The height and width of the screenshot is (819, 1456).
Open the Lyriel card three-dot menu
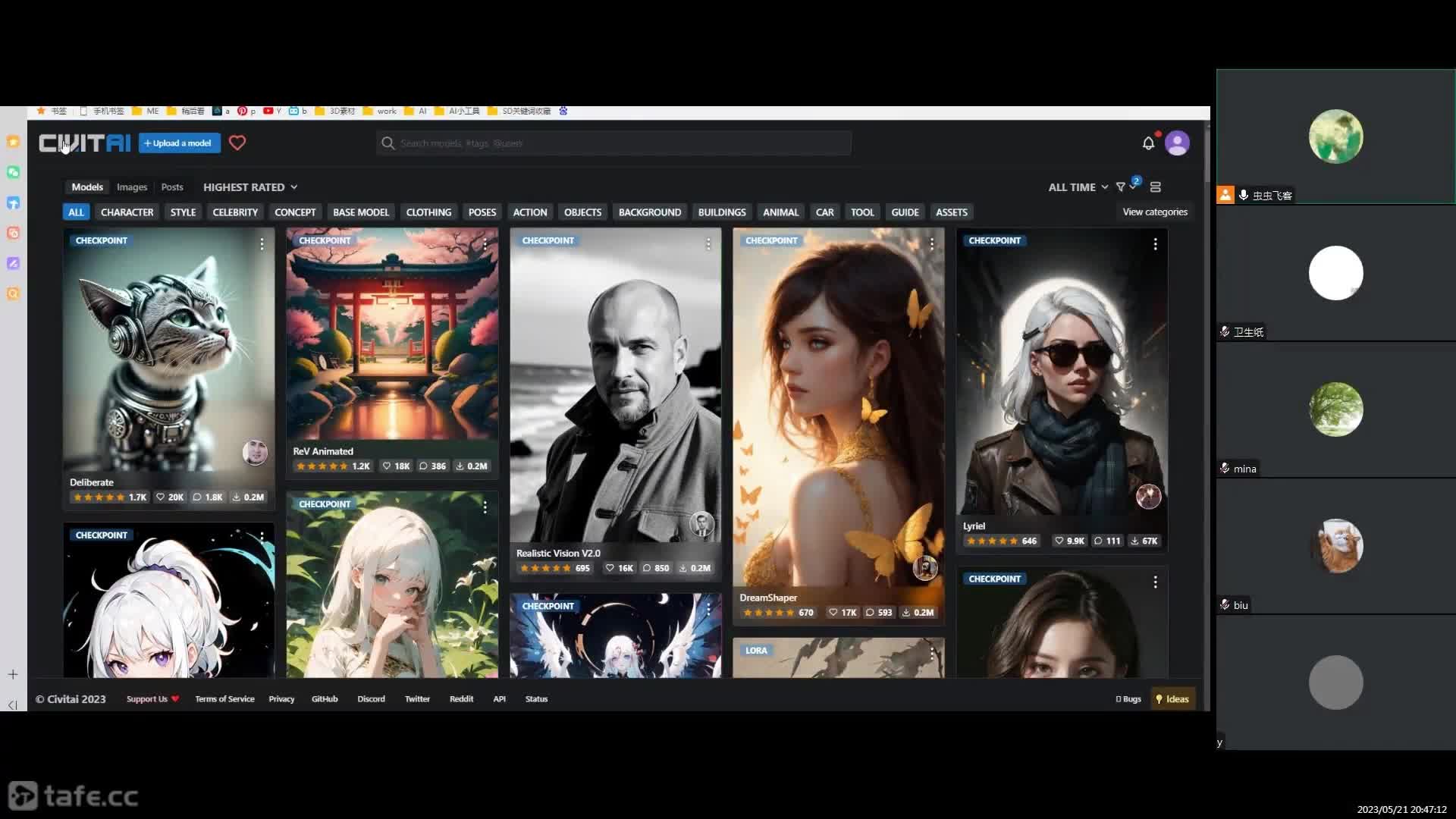pyautogui.click(x=1155, y=243)
